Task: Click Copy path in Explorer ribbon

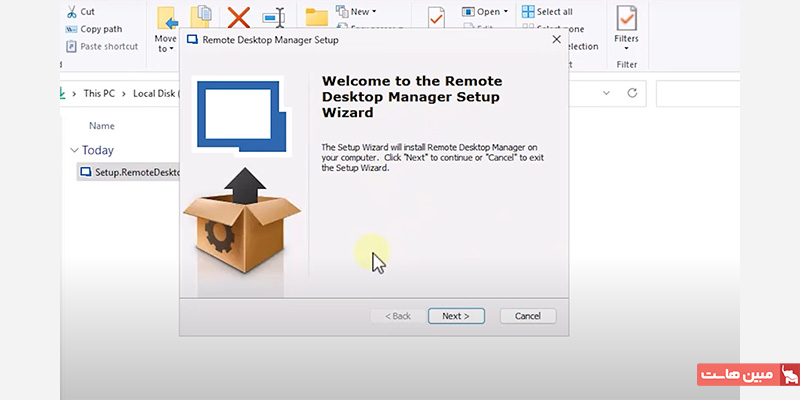Action: tap(94, 29)
